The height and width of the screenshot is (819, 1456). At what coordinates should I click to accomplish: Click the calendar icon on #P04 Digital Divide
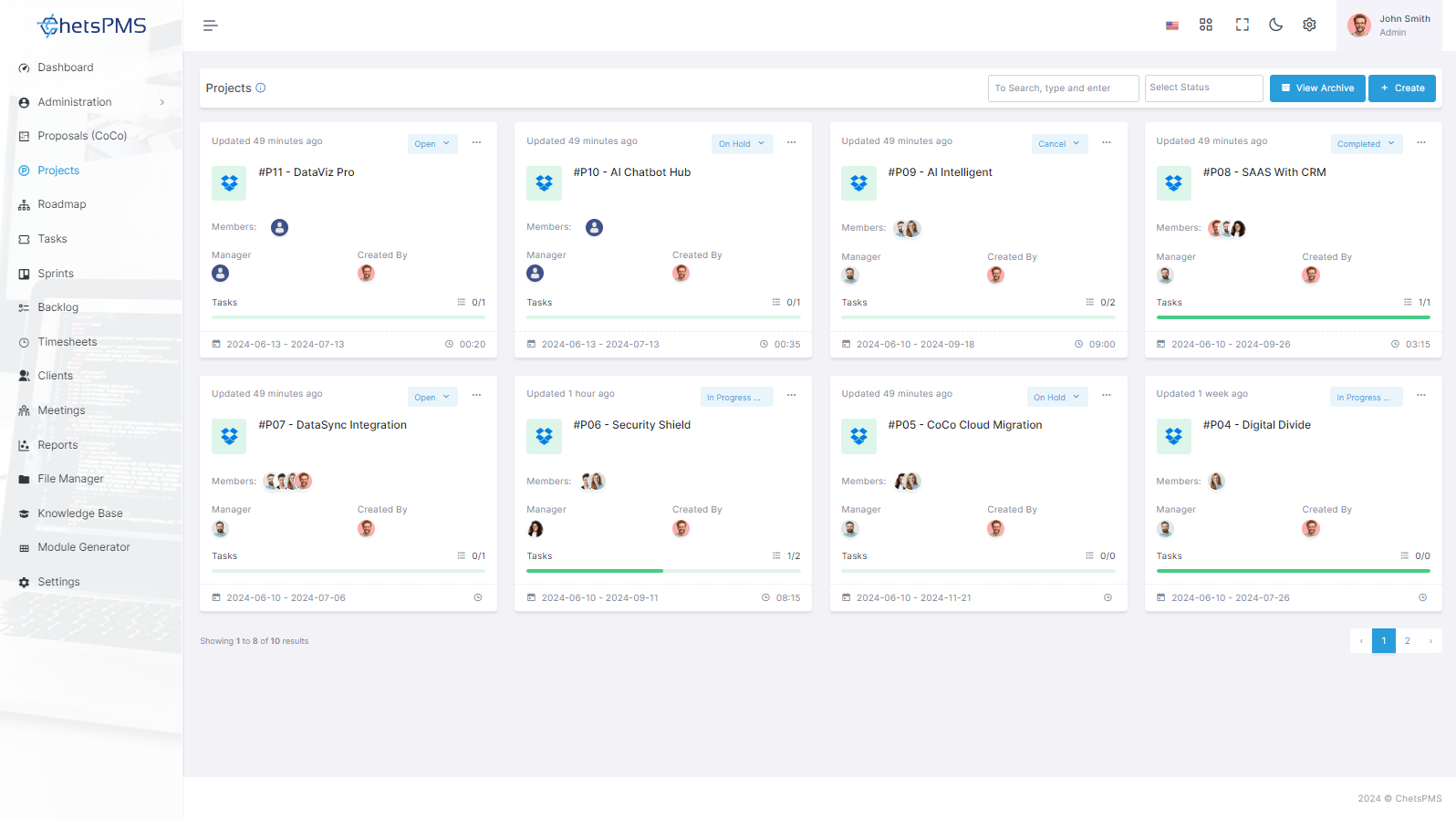coord(1161,598)
